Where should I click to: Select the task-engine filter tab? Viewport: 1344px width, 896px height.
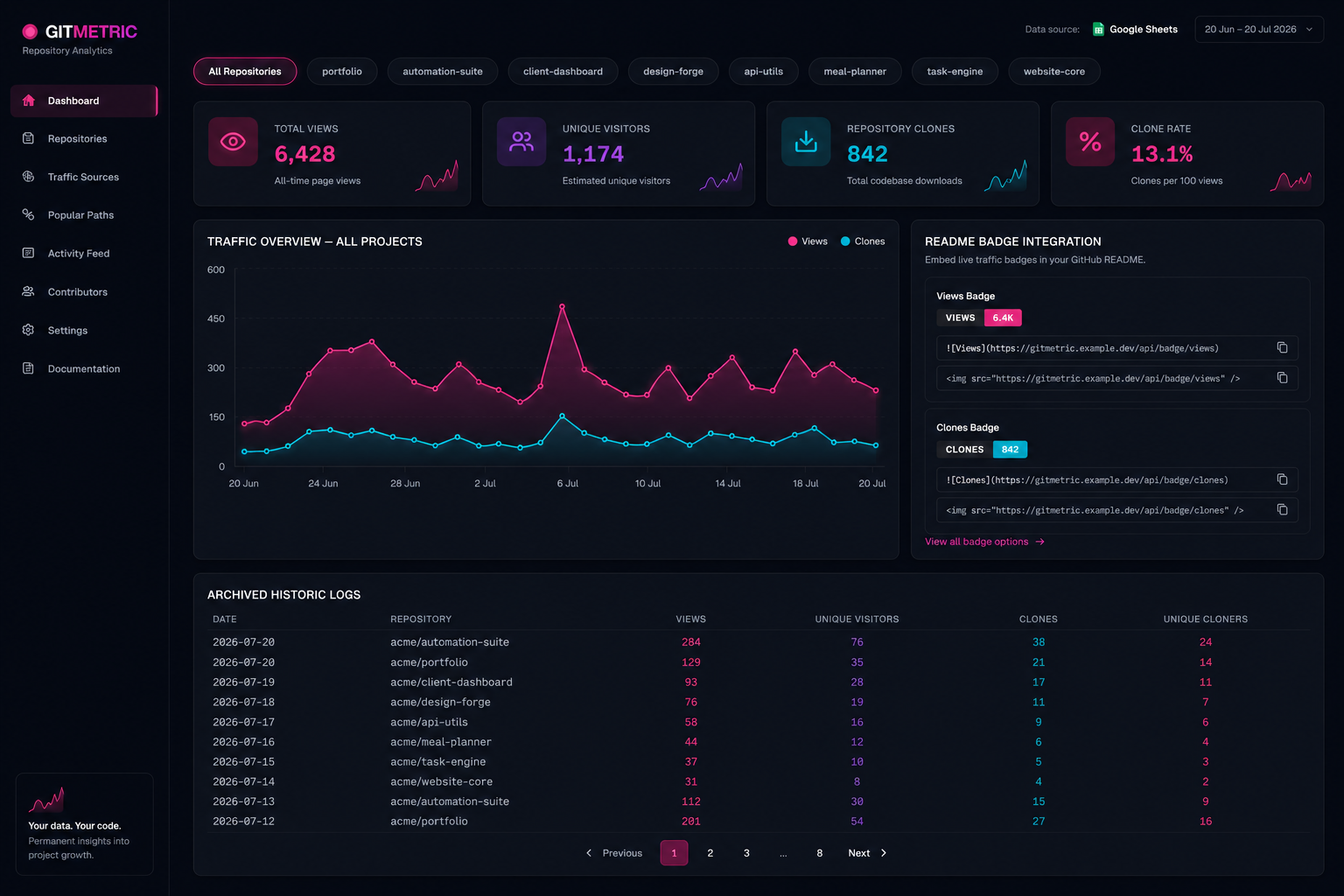(x=955, y=72)
